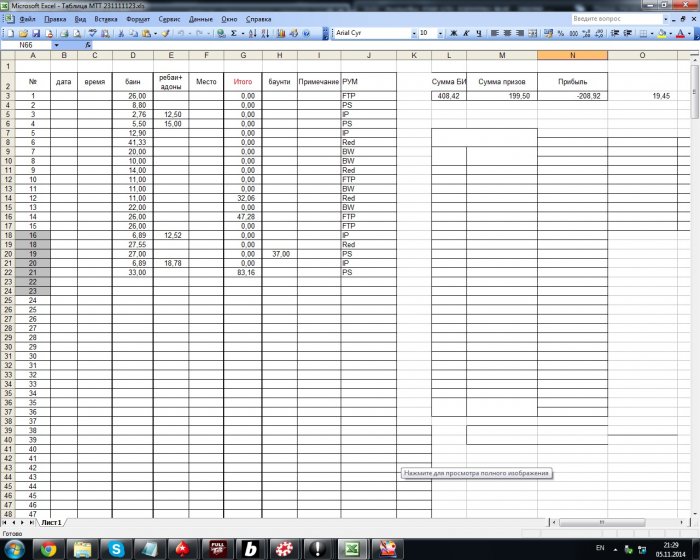Apply percent style format icon
This screenshot has height=560, width=700.
pos(561,33)
